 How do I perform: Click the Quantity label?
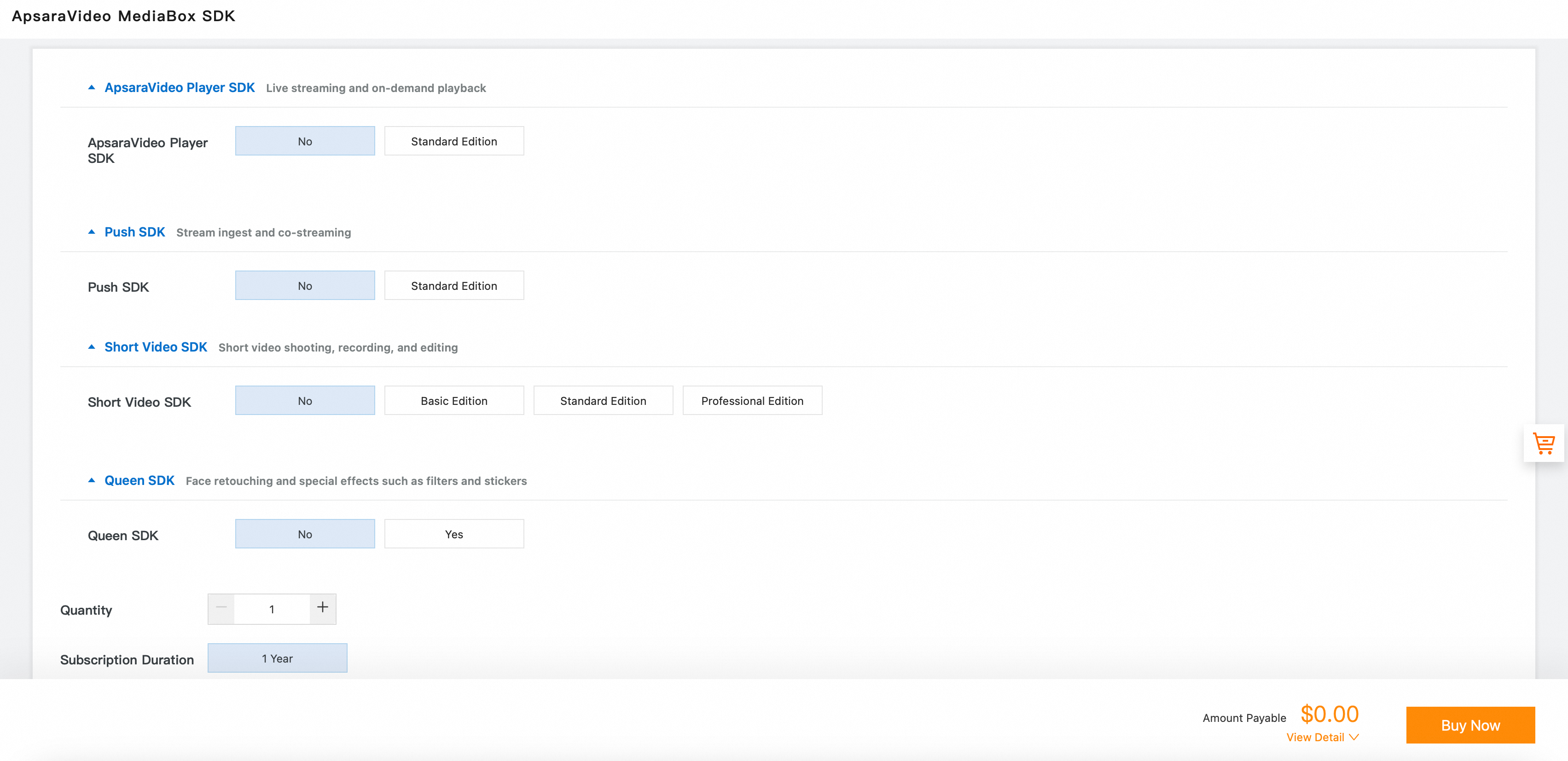[87, 610]
